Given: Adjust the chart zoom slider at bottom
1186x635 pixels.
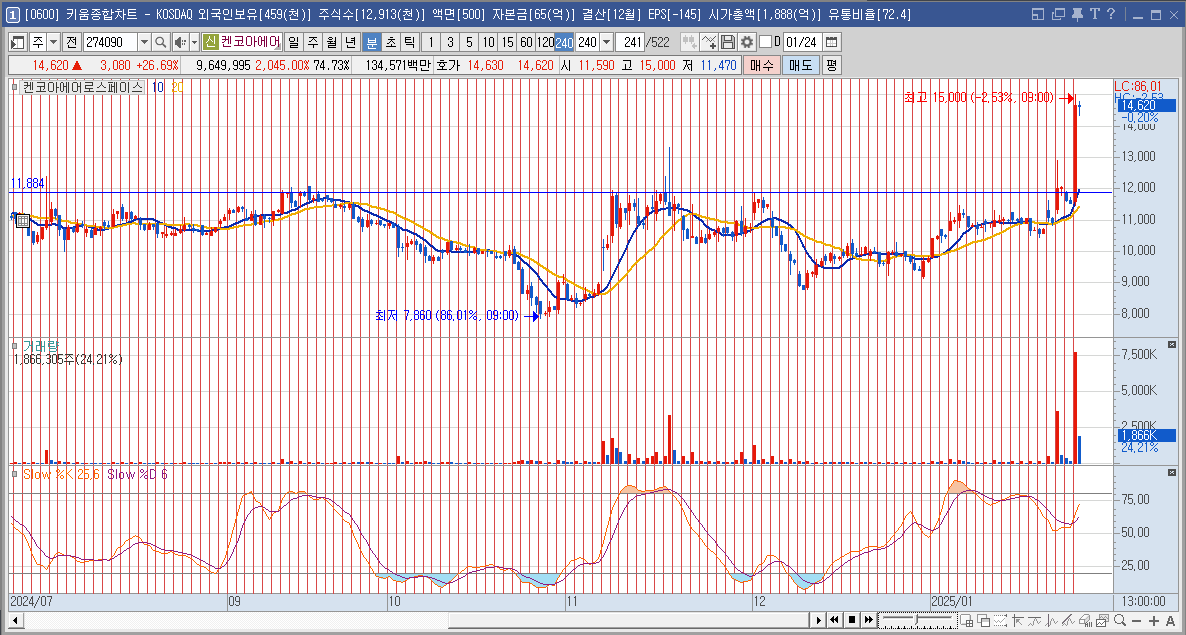Looking at the screenshot, I should [917, 621].
